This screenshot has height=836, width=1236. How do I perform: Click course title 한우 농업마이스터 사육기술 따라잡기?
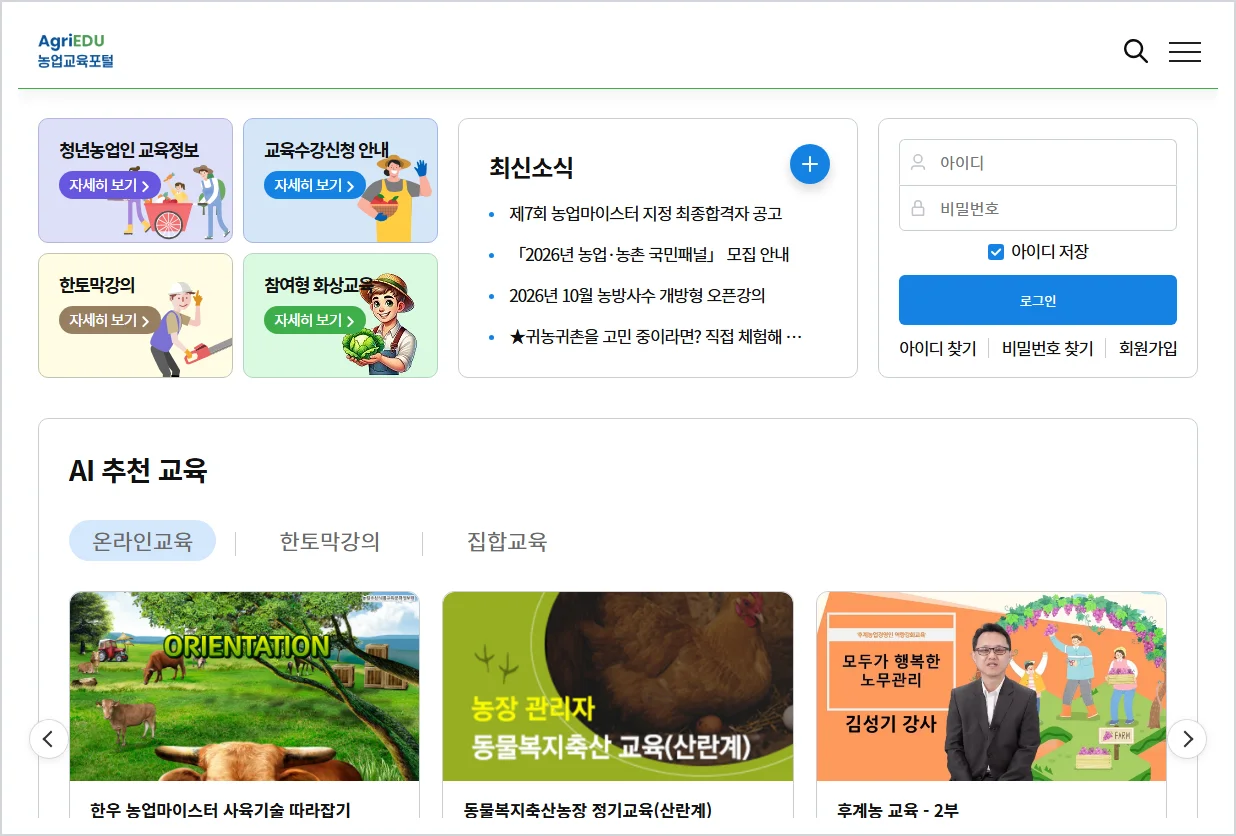click(x=220, y=809)
